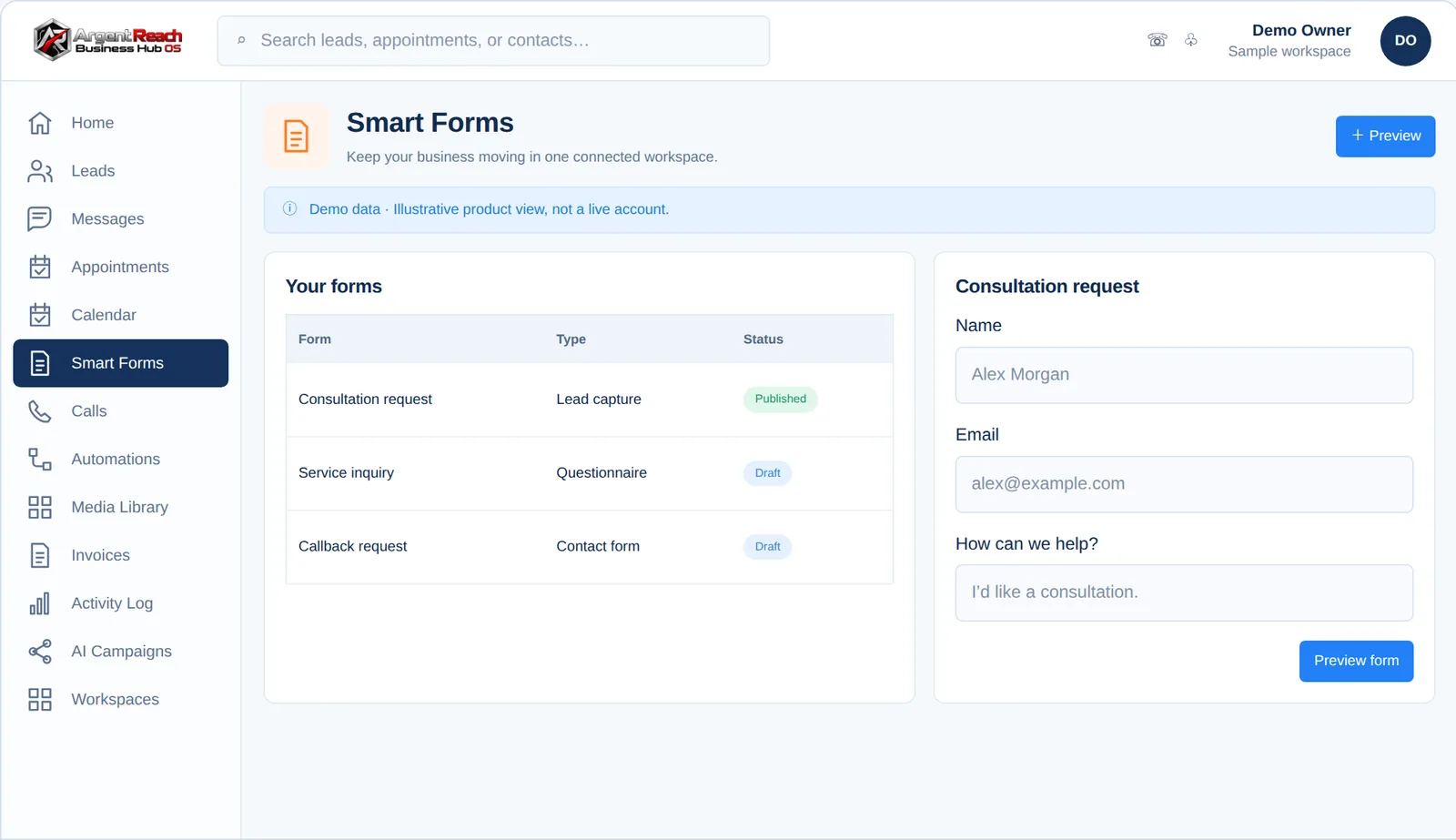This screenshot has height=840, width=1456.
Task: Click the telephone icon in top bar
Action: (x=1158, y=40)
